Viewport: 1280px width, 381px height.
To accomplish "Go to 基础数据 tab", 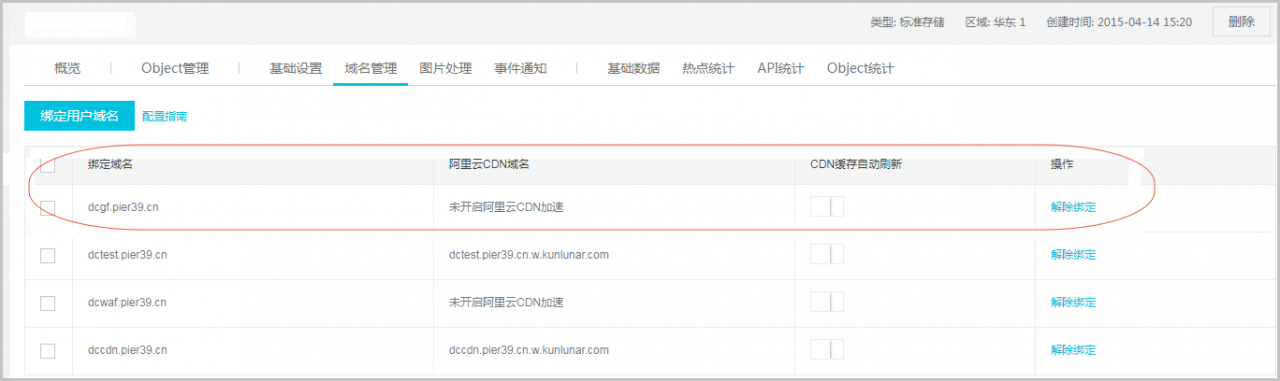I will tap(634, 69).
